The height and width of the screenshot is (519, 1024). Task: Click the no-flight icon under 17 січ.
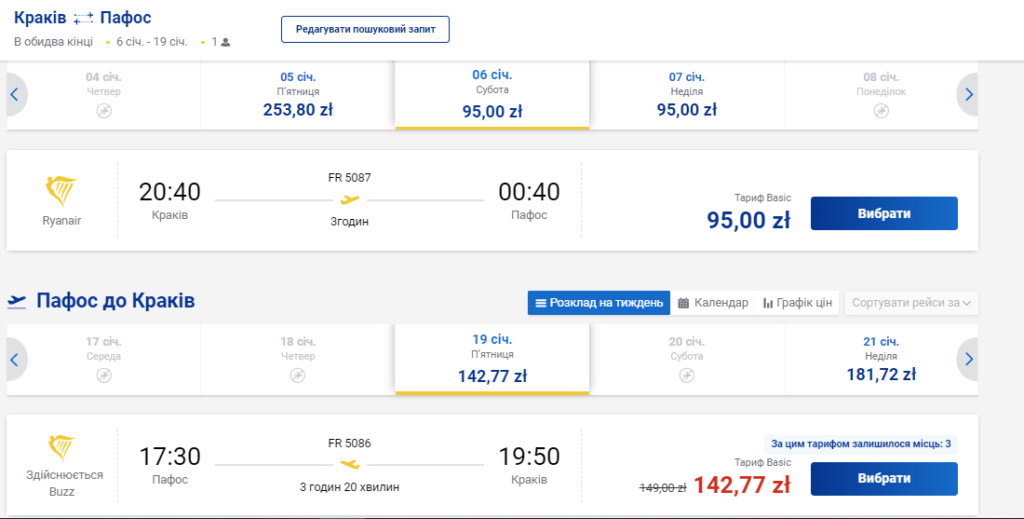pos(104,375)
